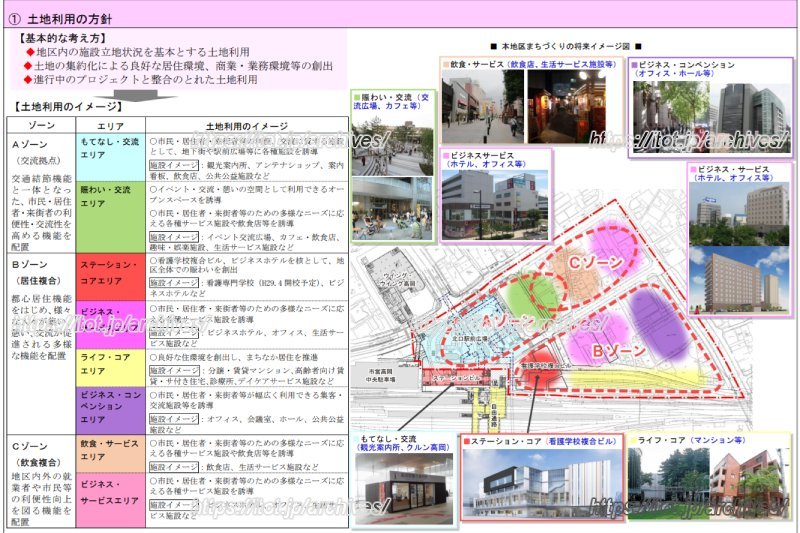Select the "Cゾーン（飲食複合）" table cell
This screenshot has height=533, width=800.
coord(42,481)
